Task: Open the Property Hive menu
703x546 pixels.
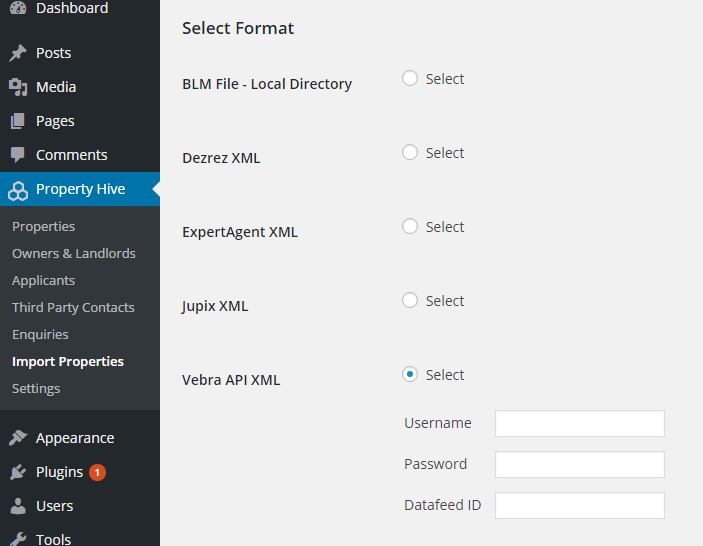Action: click(x=80, y=189)
